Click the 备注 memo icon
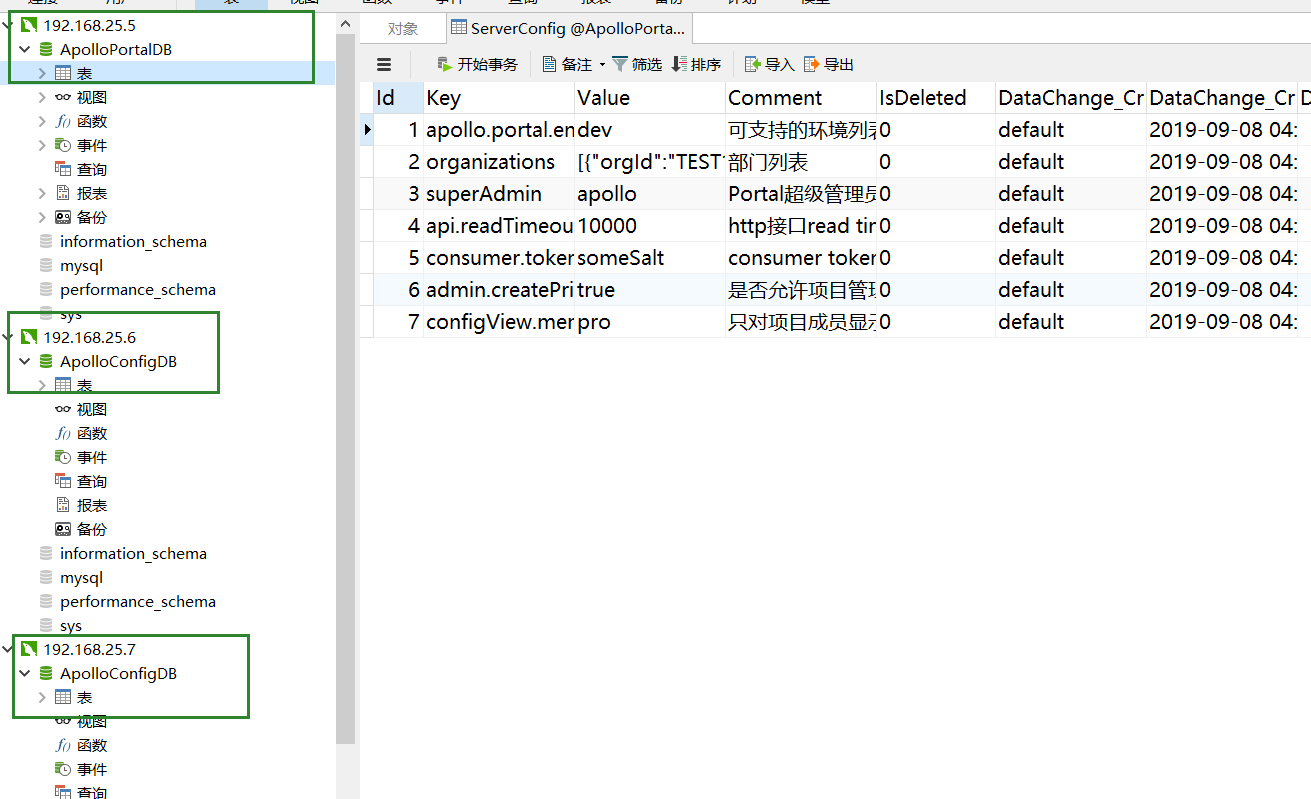The height and width of the screenshot is (799, 1311). tap(549, 64)
